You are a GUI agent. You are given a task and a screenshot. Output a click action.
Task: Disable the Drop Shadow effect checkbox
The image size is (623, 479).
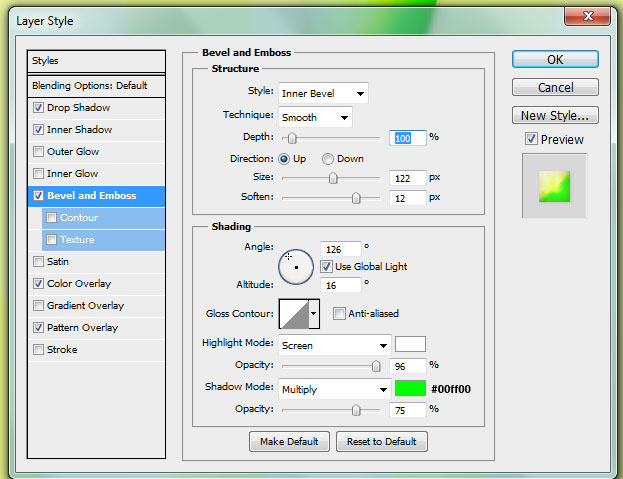pyautogui.click(x=38, y=108)
